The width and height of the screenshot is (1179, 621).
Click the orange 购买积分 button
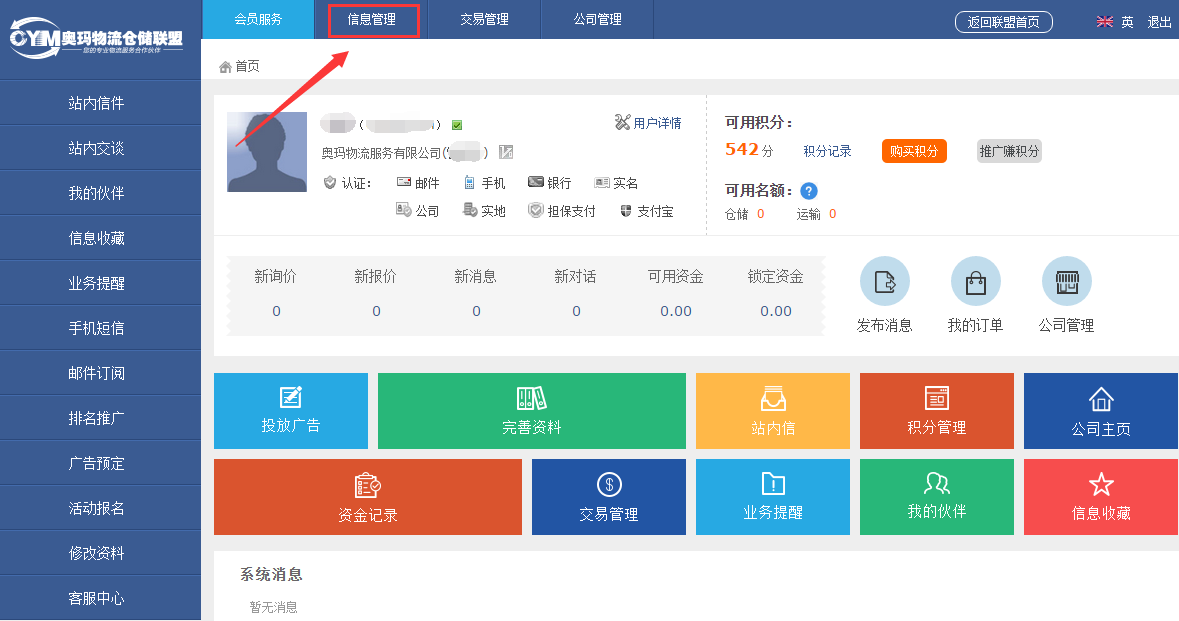click(914, 151)
